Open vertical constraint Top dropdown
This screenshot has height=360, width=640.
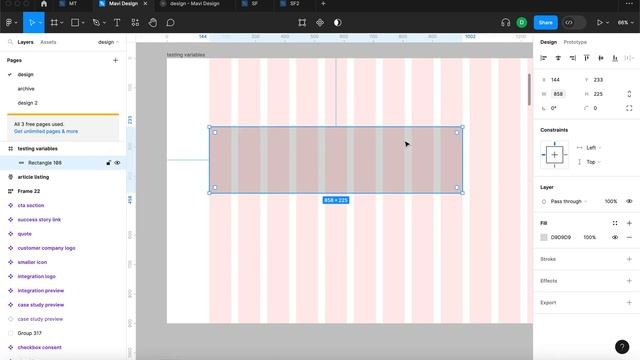593,162
